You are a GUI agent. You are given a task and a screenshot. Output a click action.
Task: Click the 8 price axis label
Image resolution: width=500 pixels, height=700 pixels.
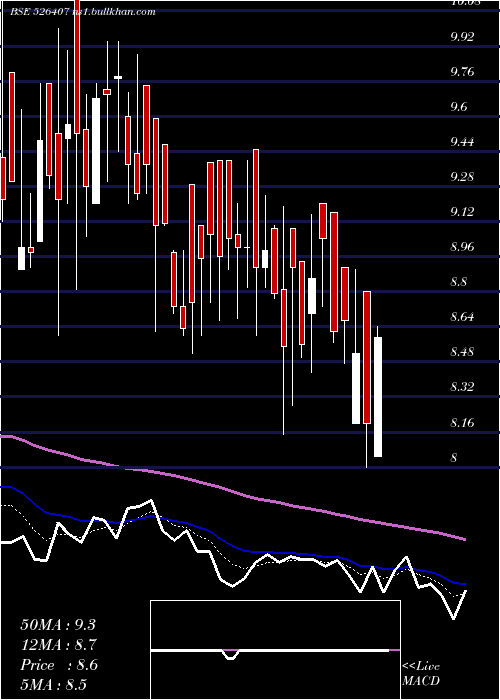coord(454,458)
